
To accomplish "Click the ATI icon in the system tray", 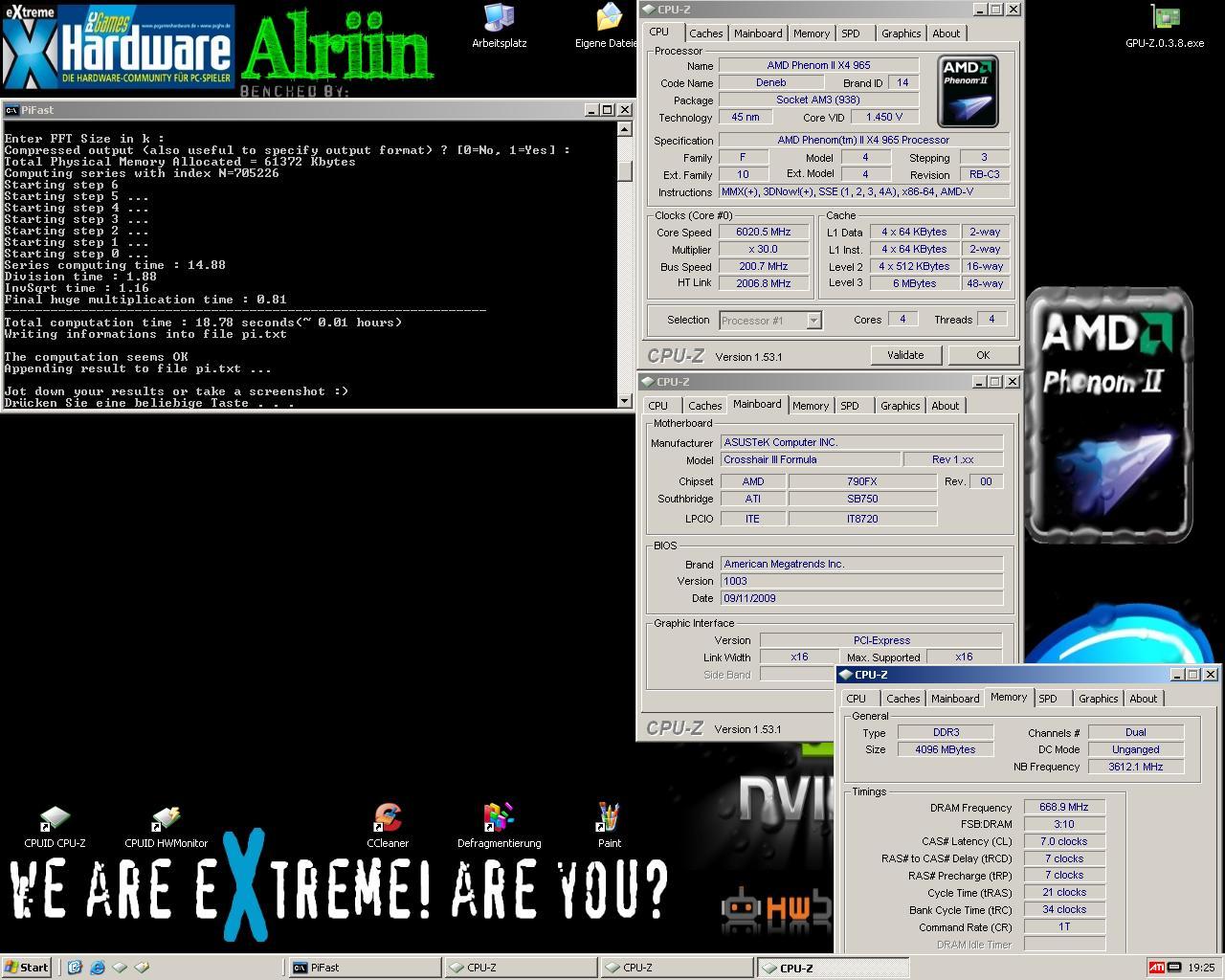I will (1157, 968).
